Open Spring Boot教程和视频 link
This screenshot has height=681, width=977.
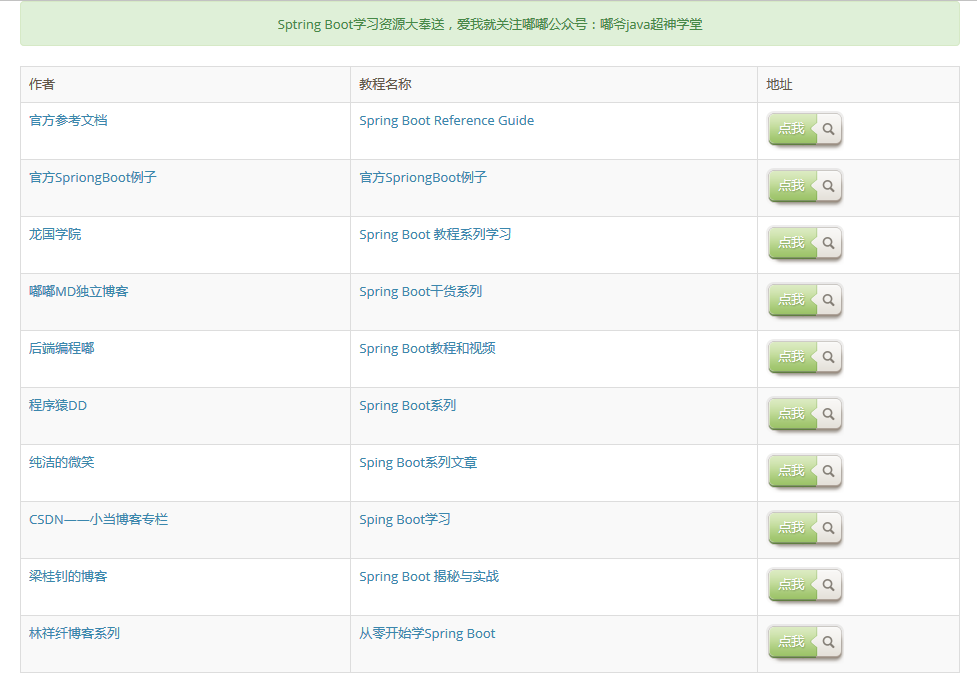click(427, 349)
